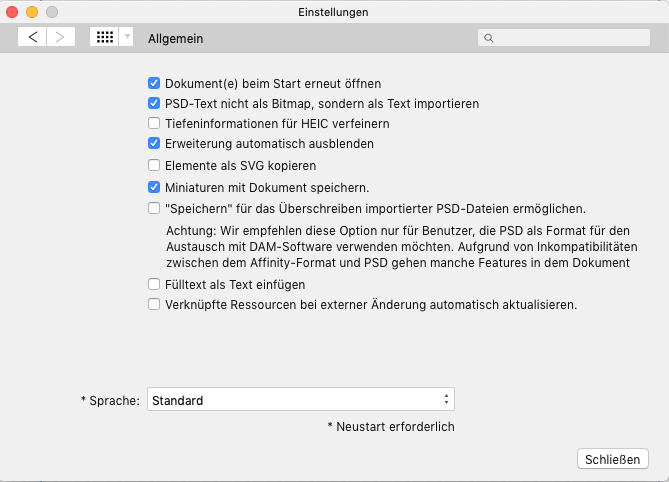Close the Einstellungen window with red button
This screenshot has height=482, width=669.
tap(12, 12)
